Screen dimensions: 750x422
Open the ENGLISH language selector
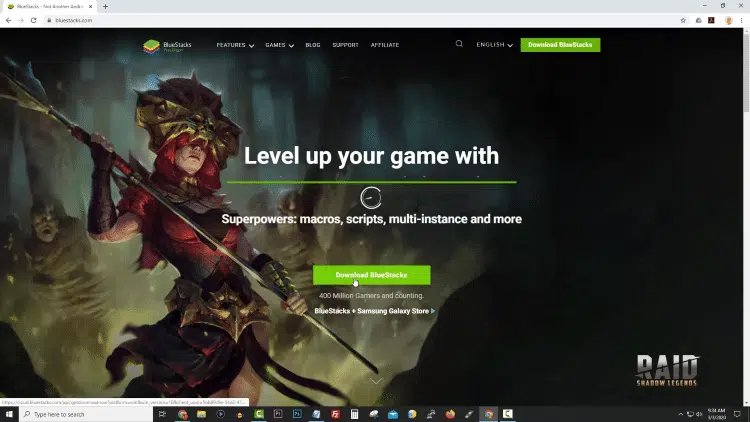coord(494,44)
